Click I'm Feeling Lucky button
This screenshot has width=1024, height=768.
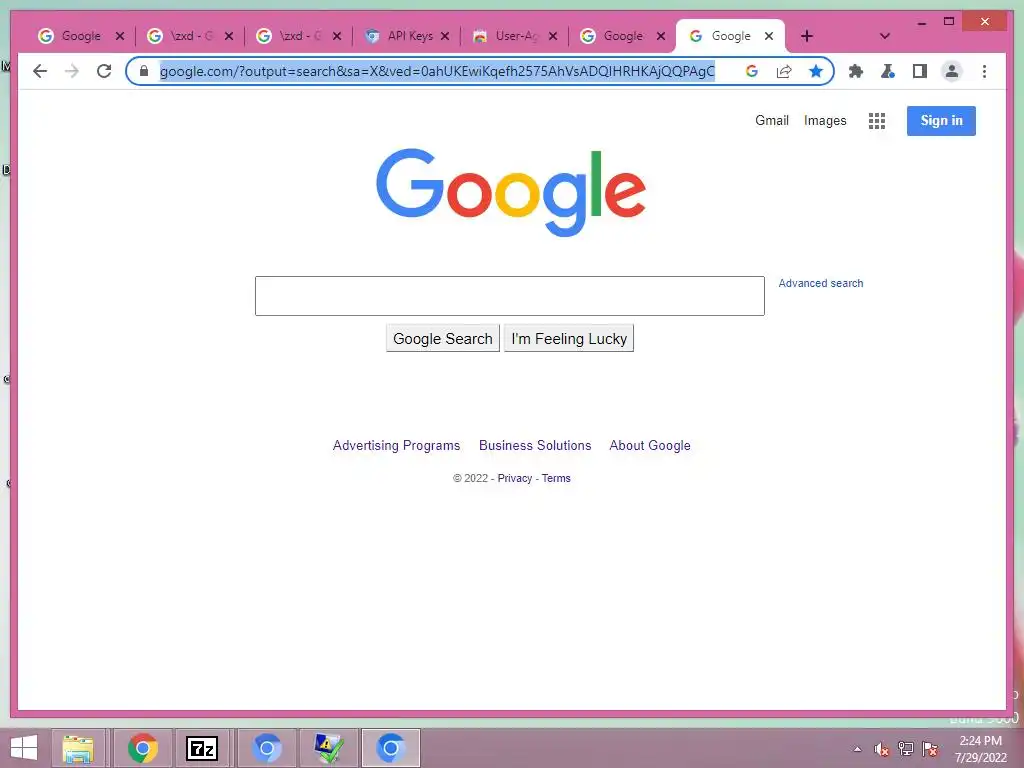point(569,338)
